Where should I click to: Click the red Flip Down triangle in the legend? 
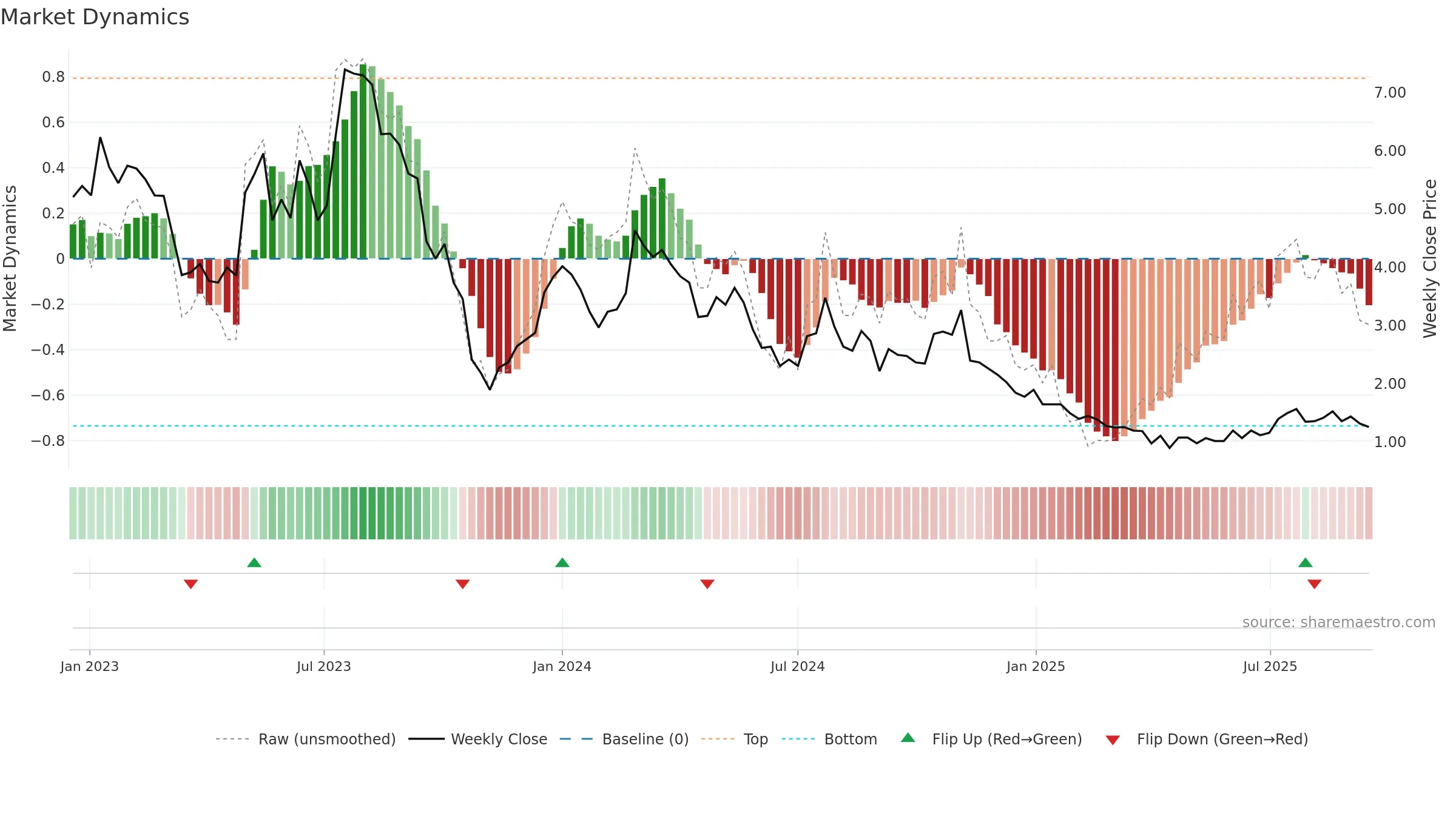[x=1113, y=740]
